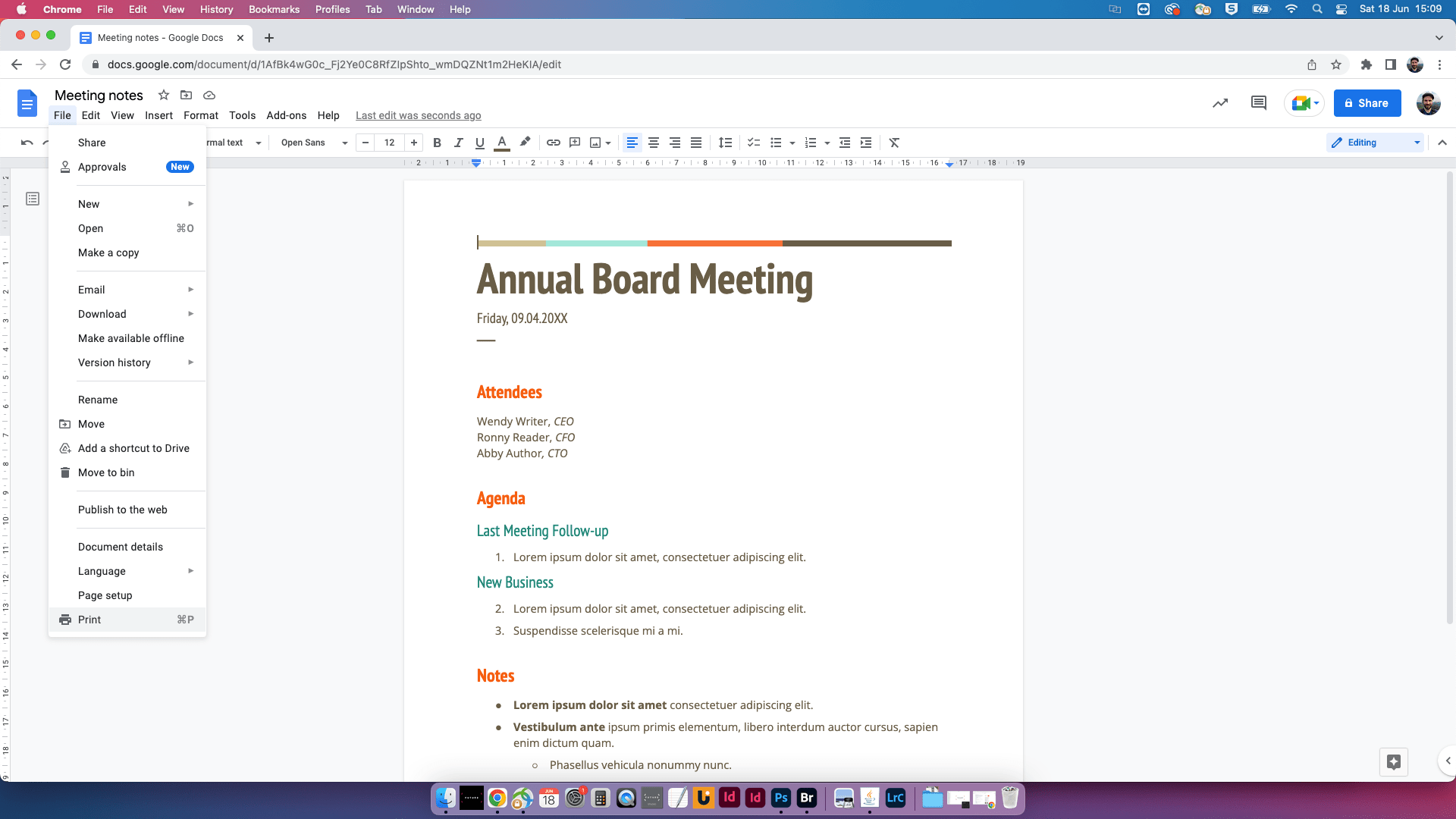Clear formatting with the toolbar icon
This screenshot has width=1456, height=819.
(x=894, y=143)
